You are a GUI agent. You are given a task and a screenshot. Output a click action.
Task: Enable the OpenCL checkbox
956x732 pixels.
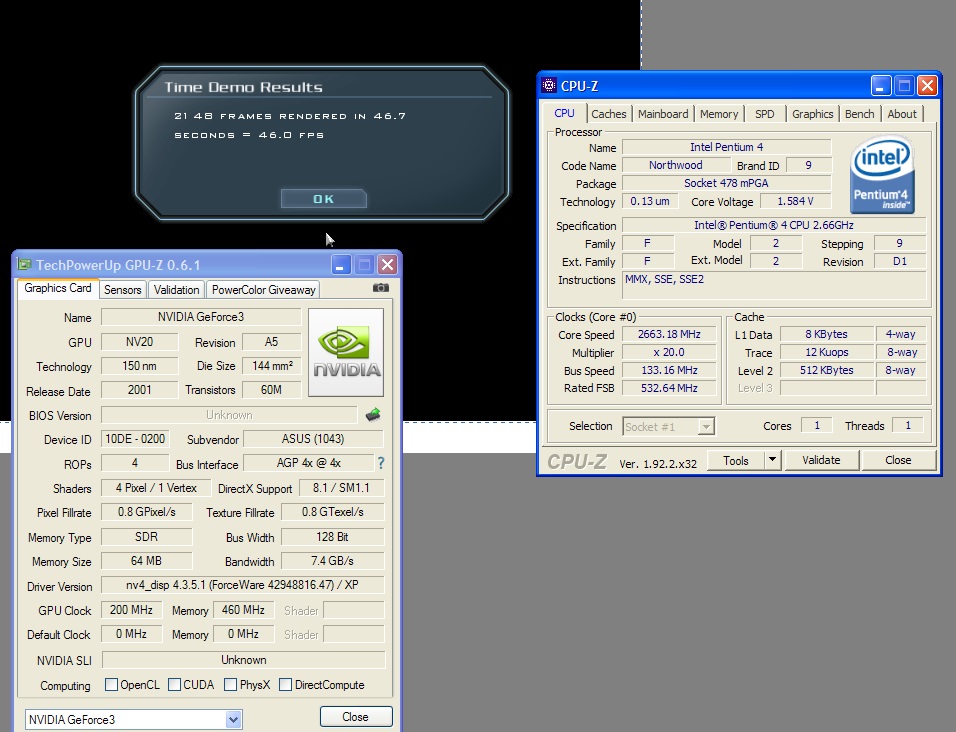(112, 685)
